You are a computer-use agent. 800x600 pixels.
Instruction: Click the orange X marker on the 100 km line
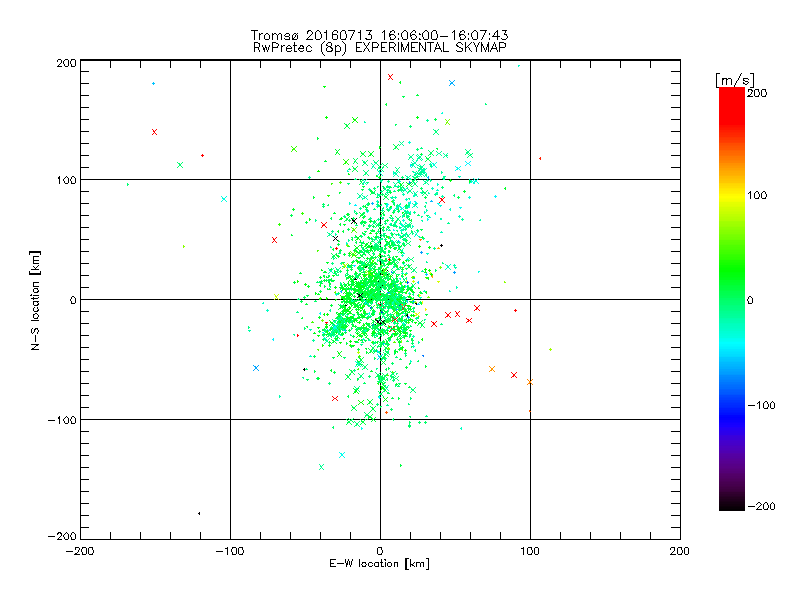(530, 382)
